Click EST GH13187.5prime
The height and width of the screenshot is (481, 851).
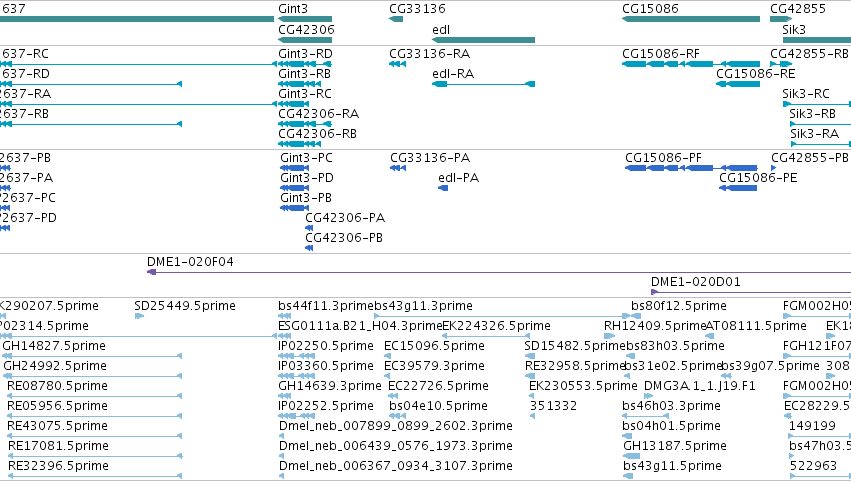pyautogui.click(x=675, y=447)
